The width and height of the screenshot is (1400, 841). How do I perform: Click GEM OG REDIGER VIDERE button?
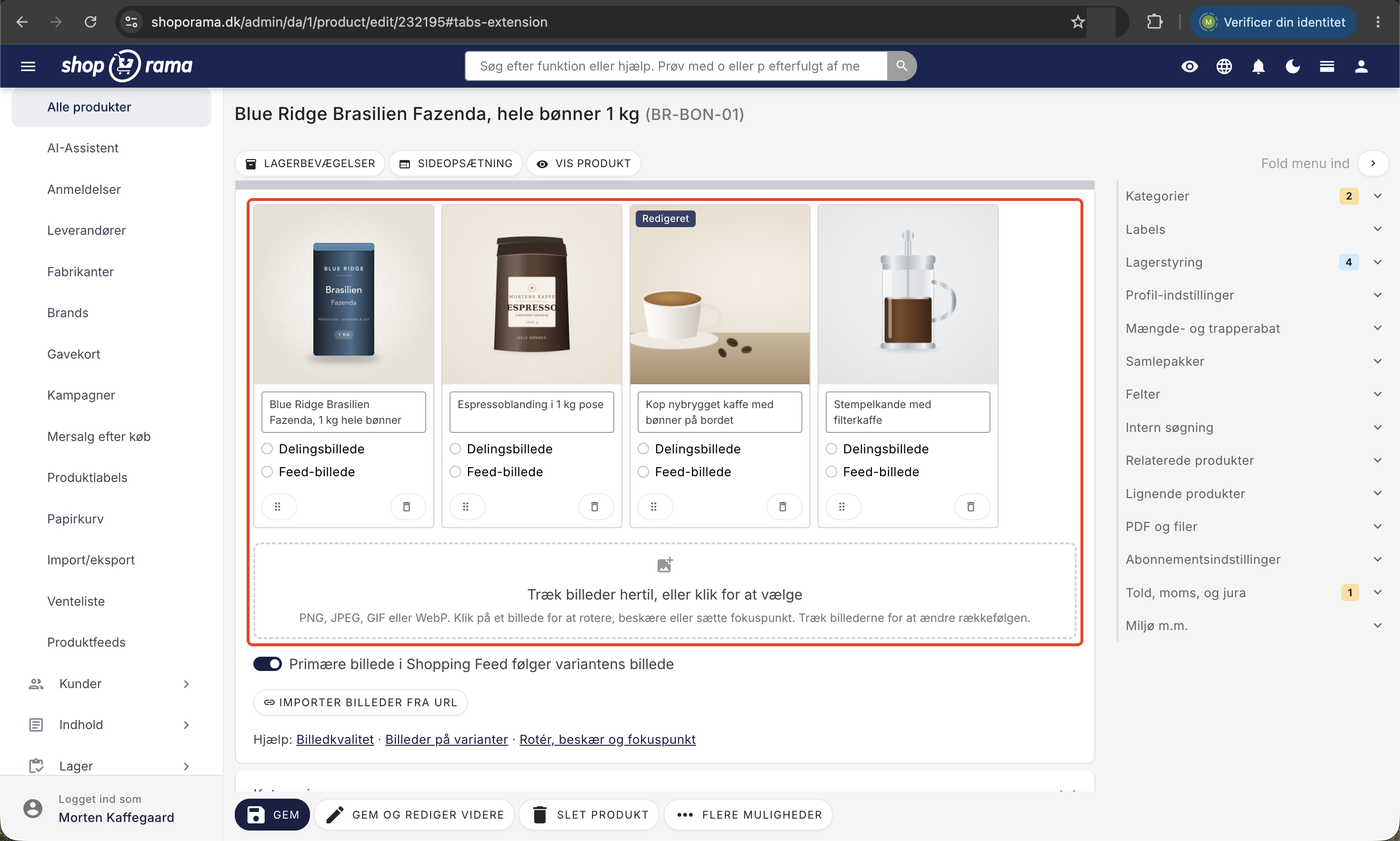coord(415,815)
